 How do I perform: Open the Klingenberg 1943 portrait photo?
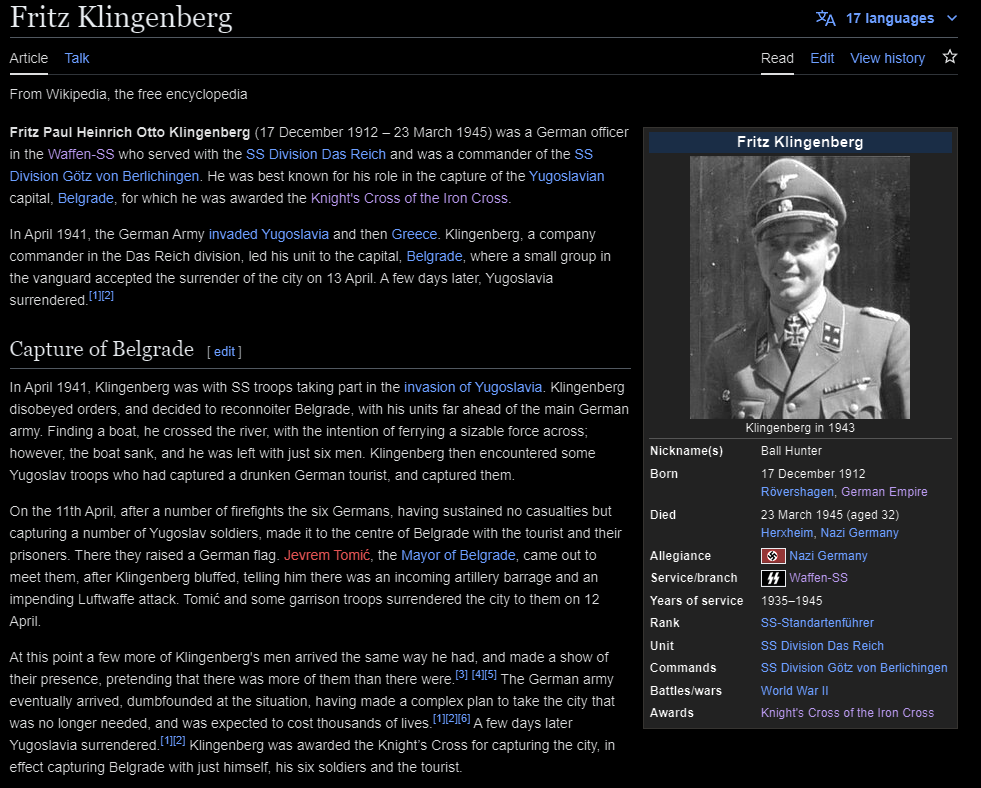pos(800,288)
